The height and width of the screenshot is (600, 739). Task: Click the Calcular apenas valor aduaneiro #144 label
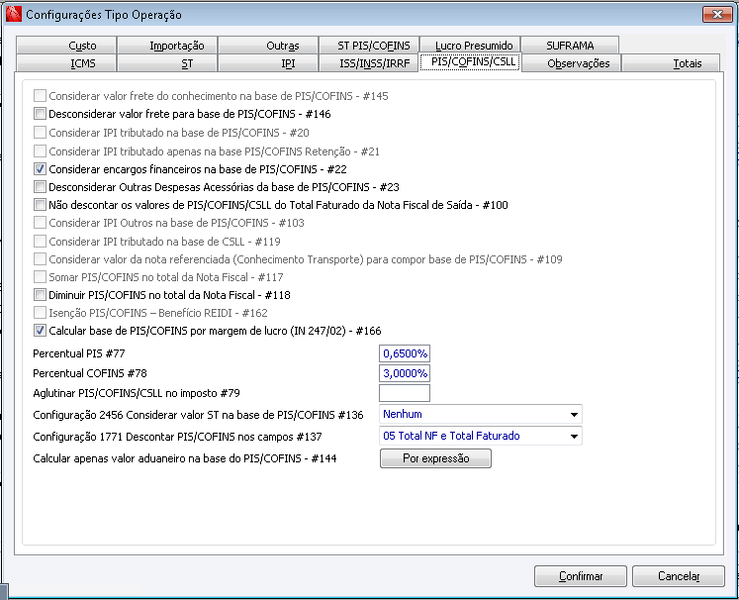click(185, 459)
